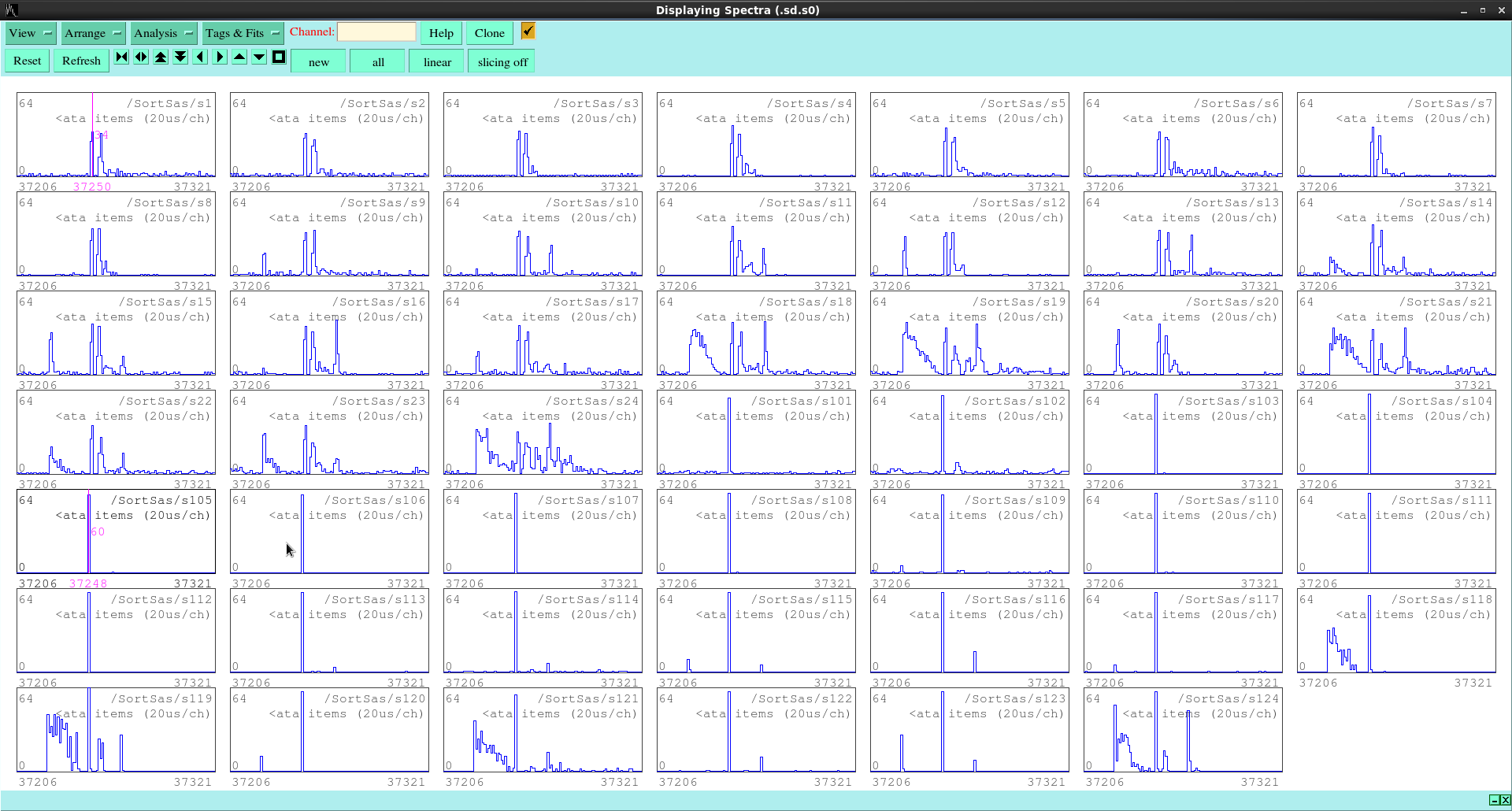Image resolution: width=1512 pixels, height=811 pixels.
Task: Click the red Channel: label
Action: click(312, 31)
